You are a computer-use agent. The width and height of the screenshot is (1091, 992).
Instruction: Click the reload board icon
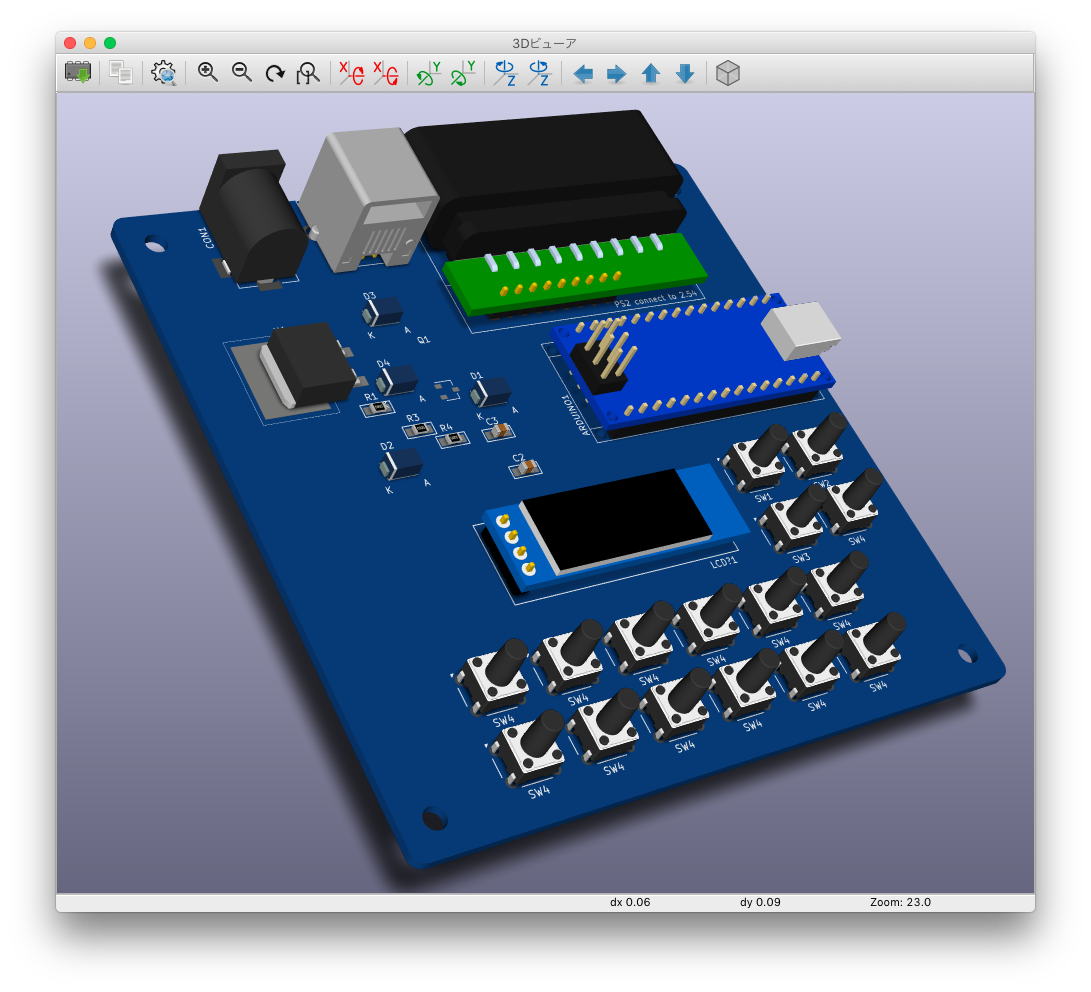tap(78, 72)
